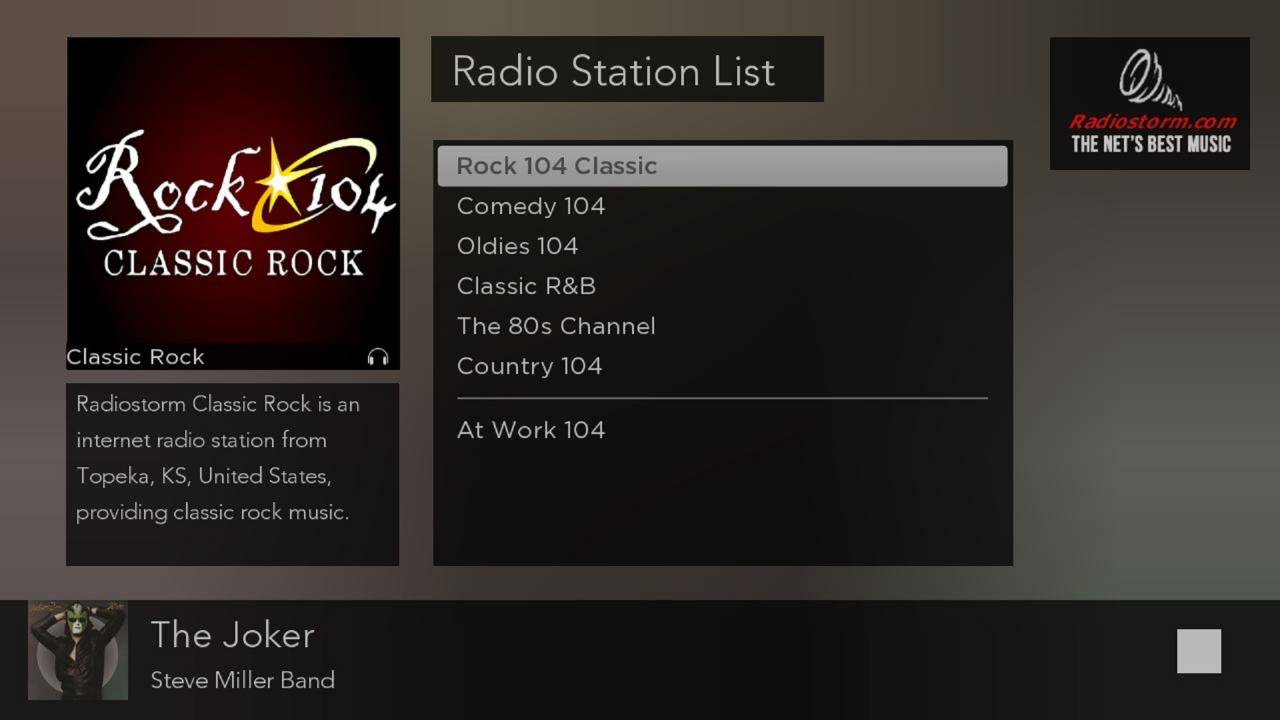Select the Oldies 104 station
This screenshot has width=1280, height=720.
pos(517,246)
